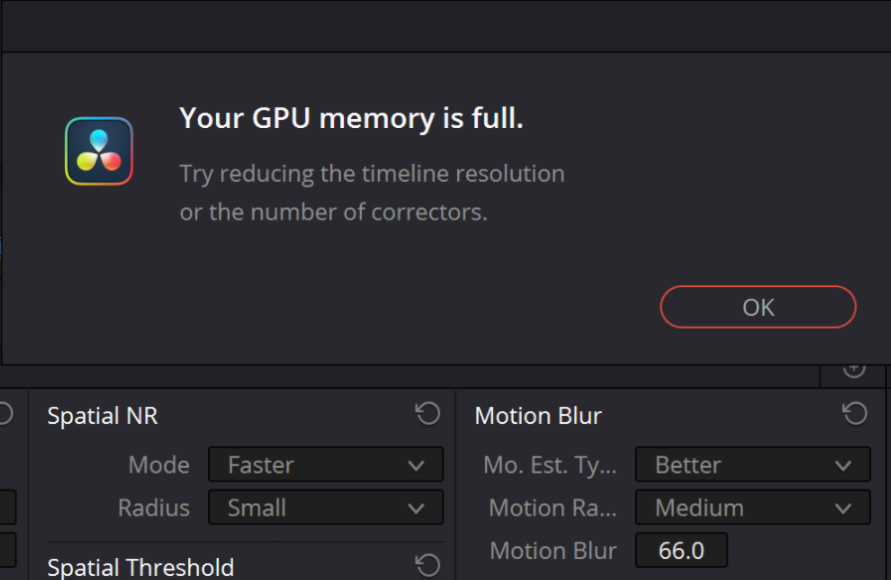The image size is (891, 580).
Task: Click OK to dismiss the GPU memory warning
Action: pyautogui.click(x=758, y=307)
